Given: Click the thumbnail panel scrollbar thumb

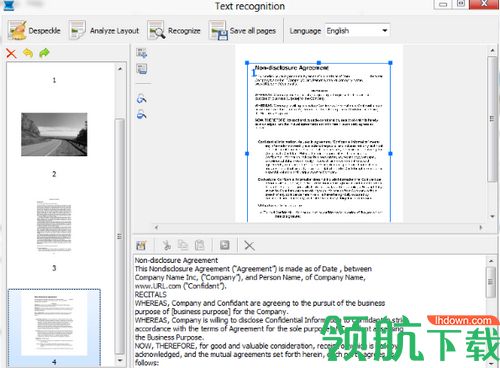Looking at the screenshot, I should tap(120, 236).
